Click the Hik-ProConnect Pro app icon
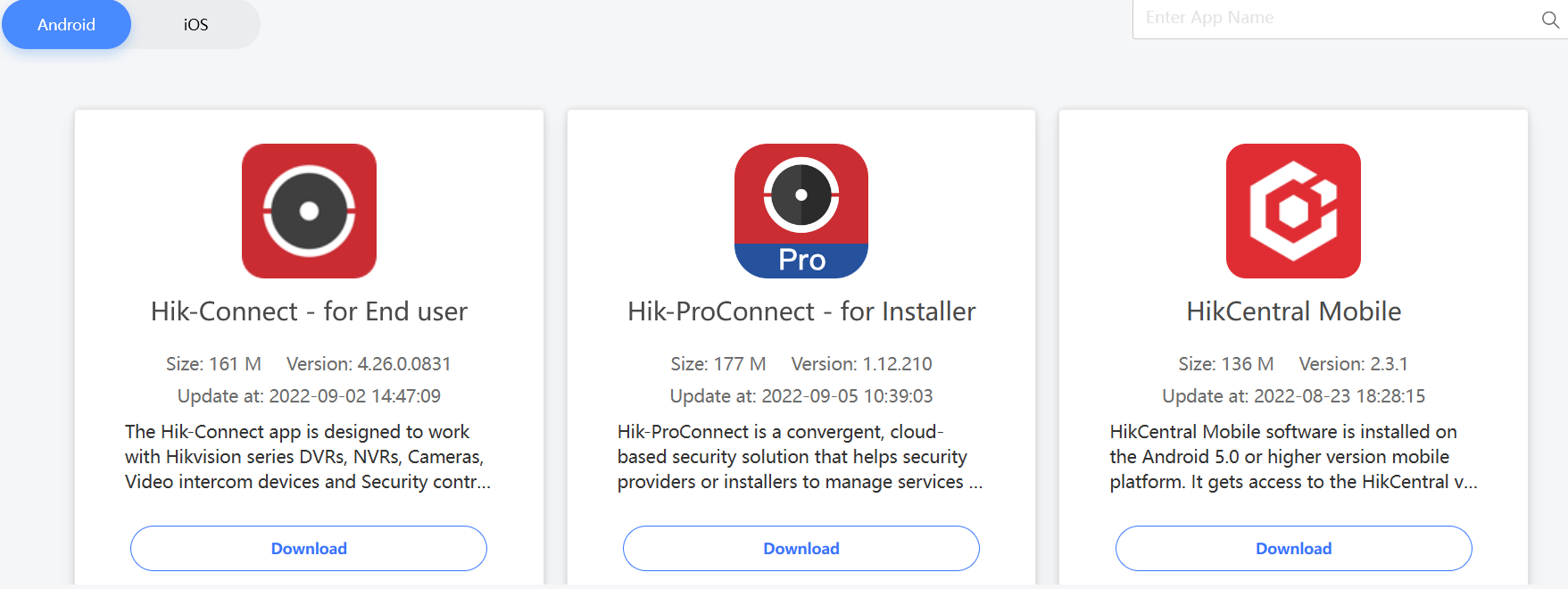 (x=801, y=211)
